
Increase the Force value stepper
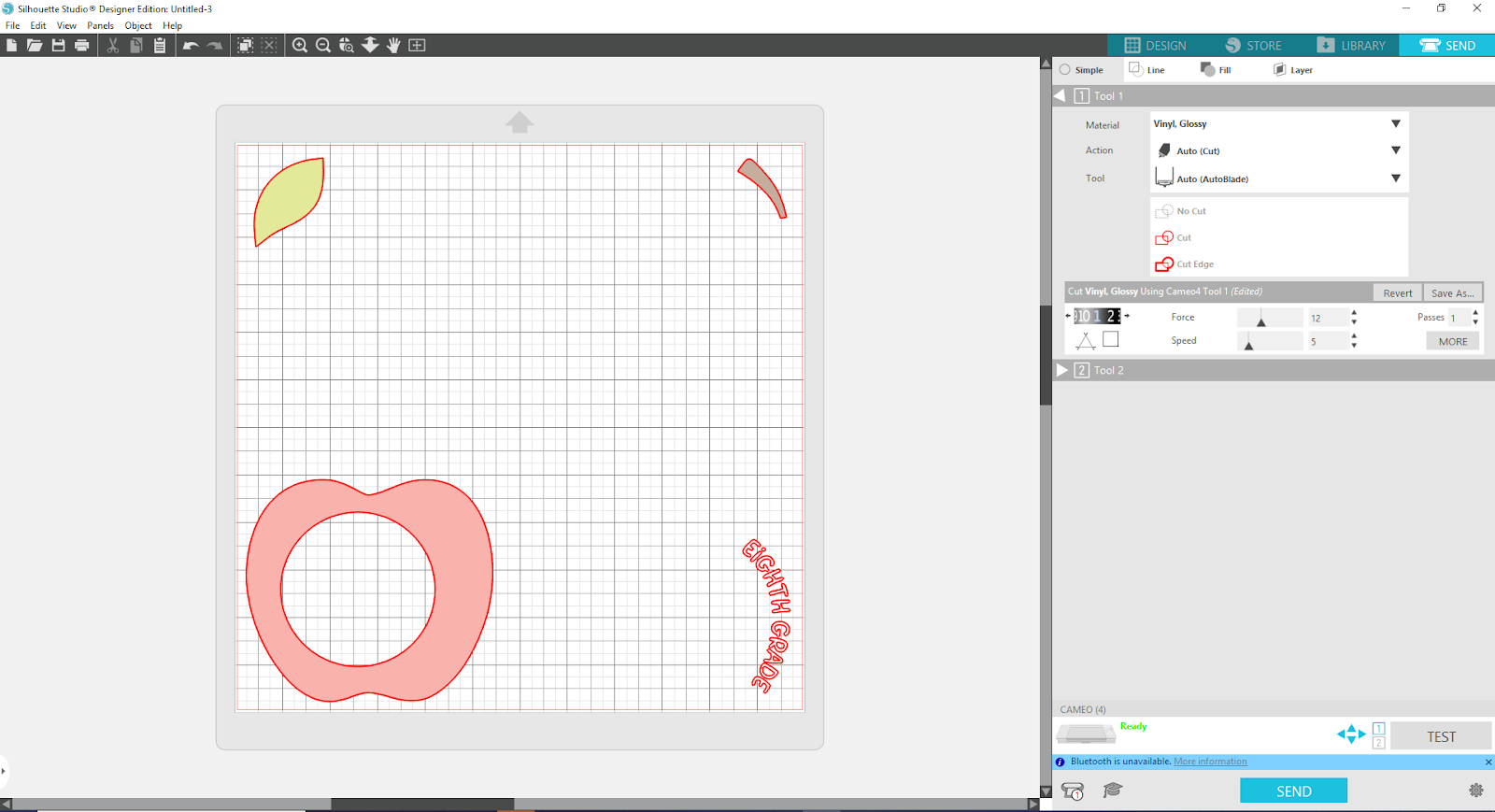click(x=1354, y=313)
